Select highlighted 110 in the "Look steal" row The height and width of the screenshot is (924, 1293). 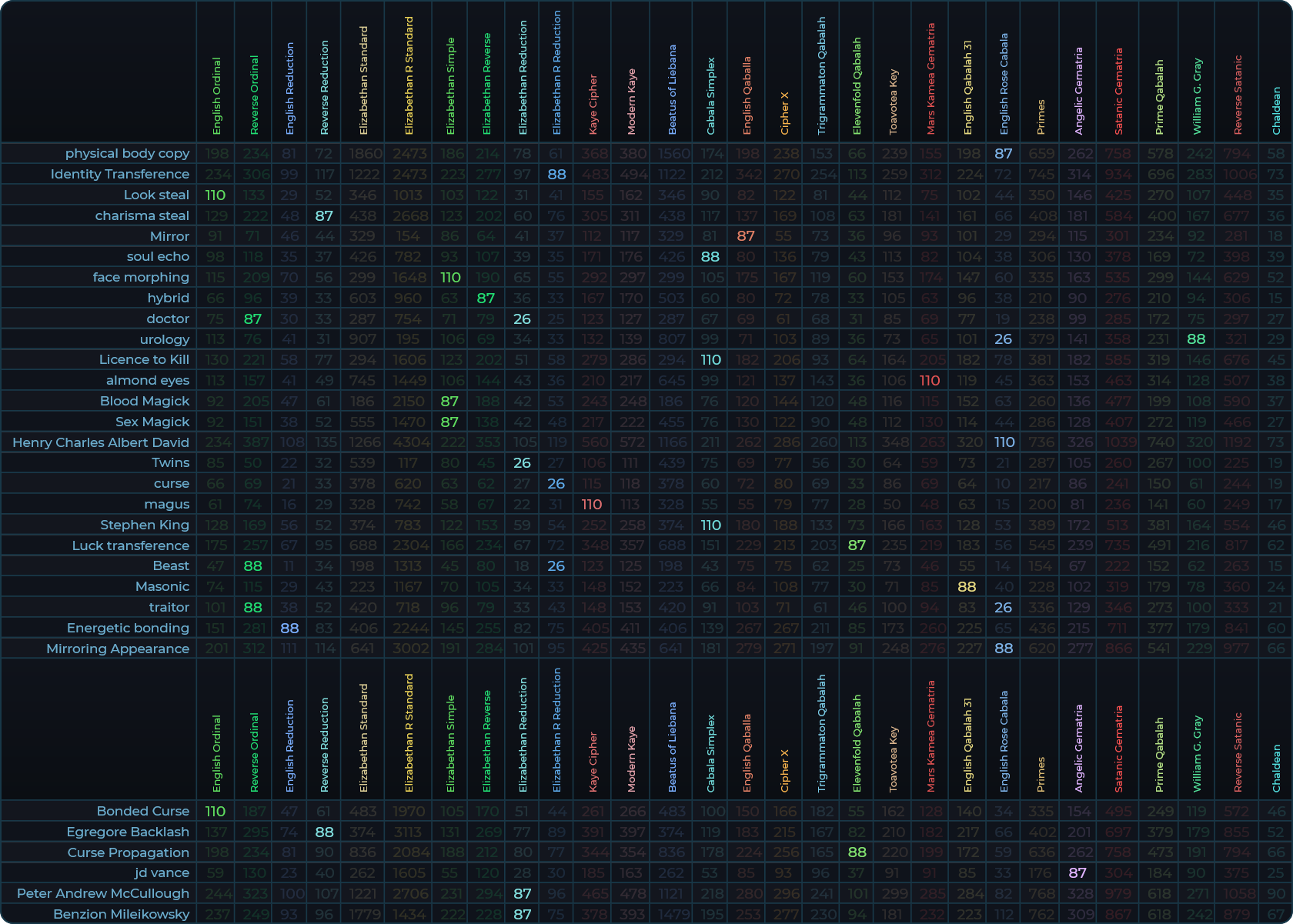(215, 195)
